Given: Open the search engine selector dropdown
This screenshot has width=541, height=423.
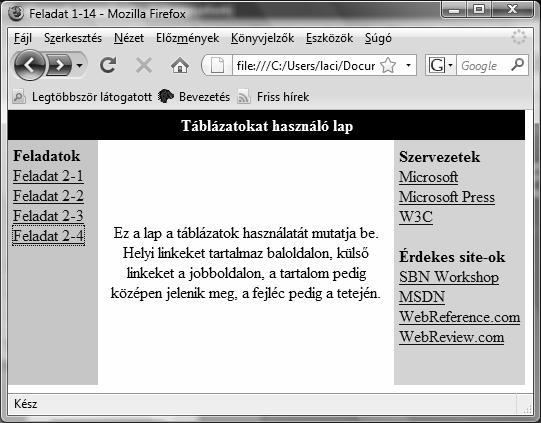Looking at the screenshot, I should [441, 65].
